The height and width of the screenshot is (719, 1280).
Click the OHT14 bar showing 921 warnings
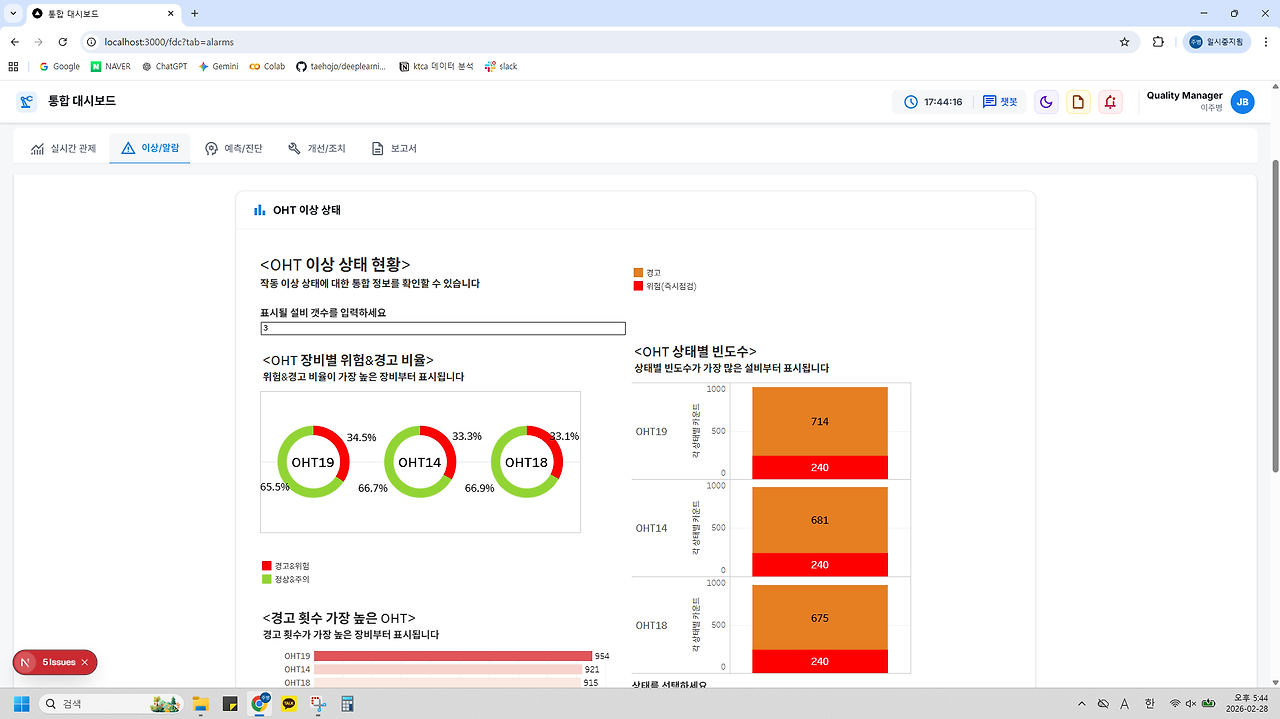[449, 669]
